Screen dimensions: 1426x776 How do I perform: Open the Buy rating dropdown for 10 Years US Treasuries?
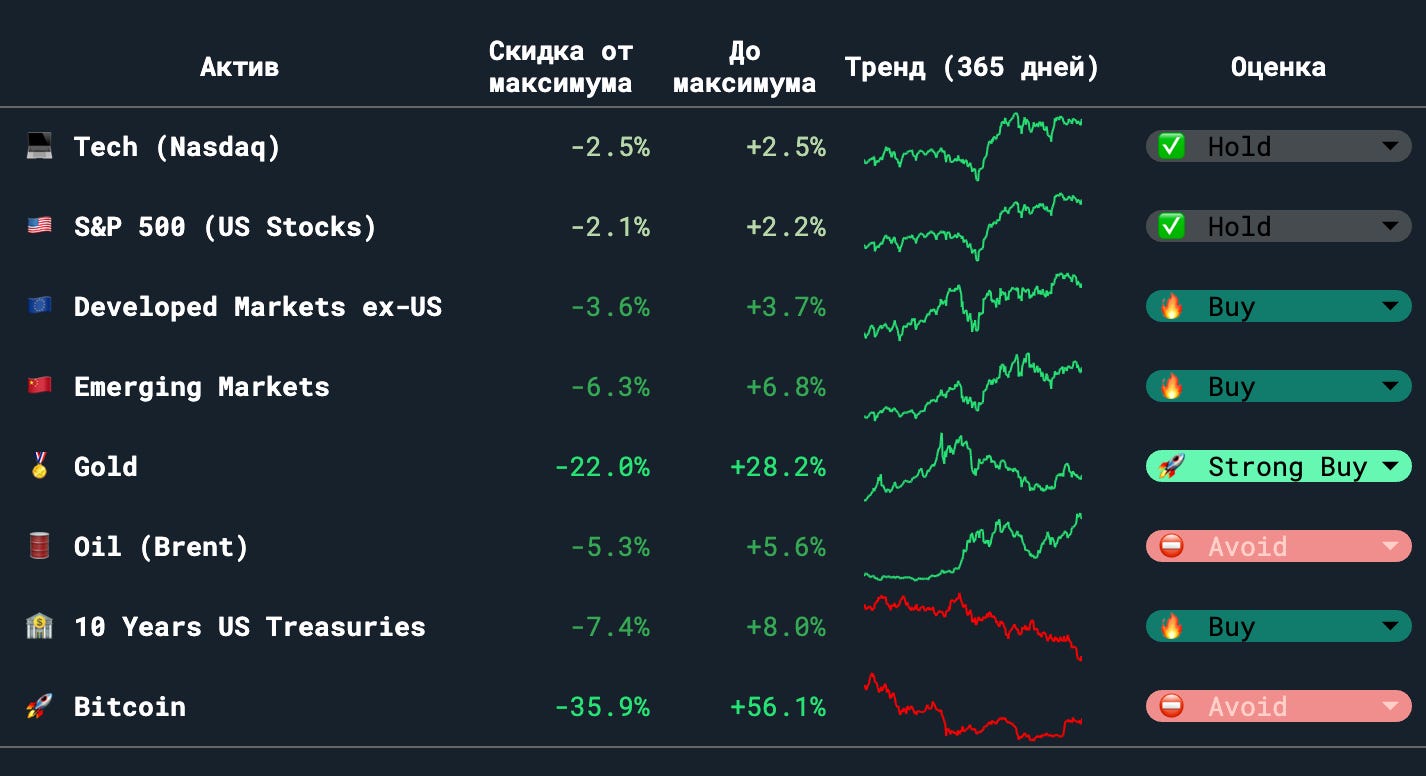(1278, 627)
